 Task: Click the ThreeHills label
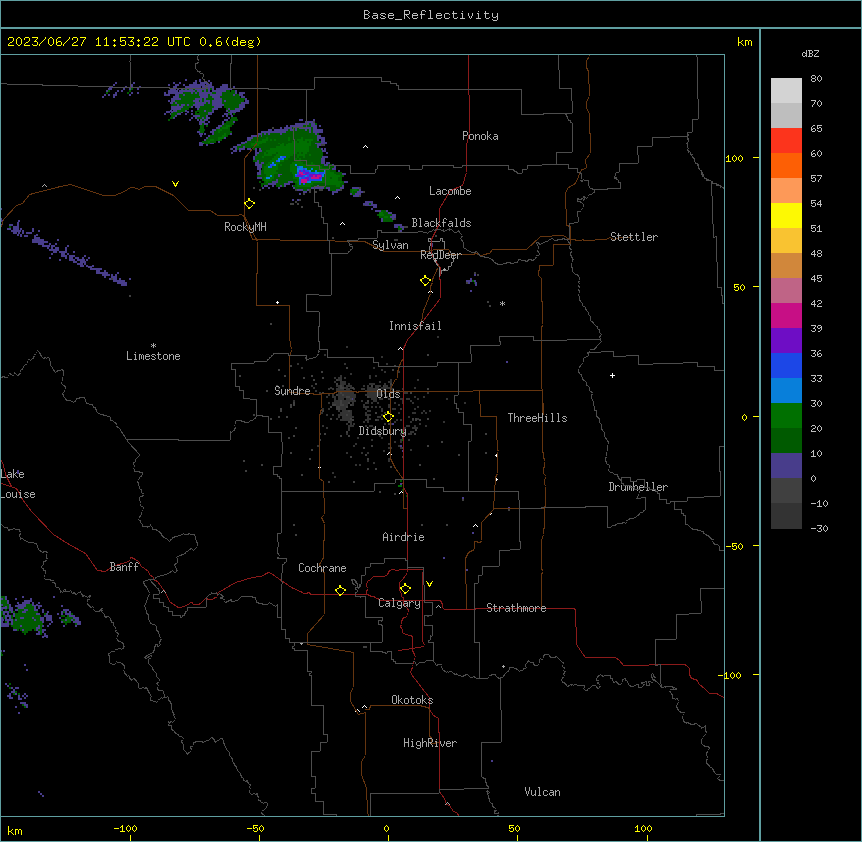pos(537,418)
